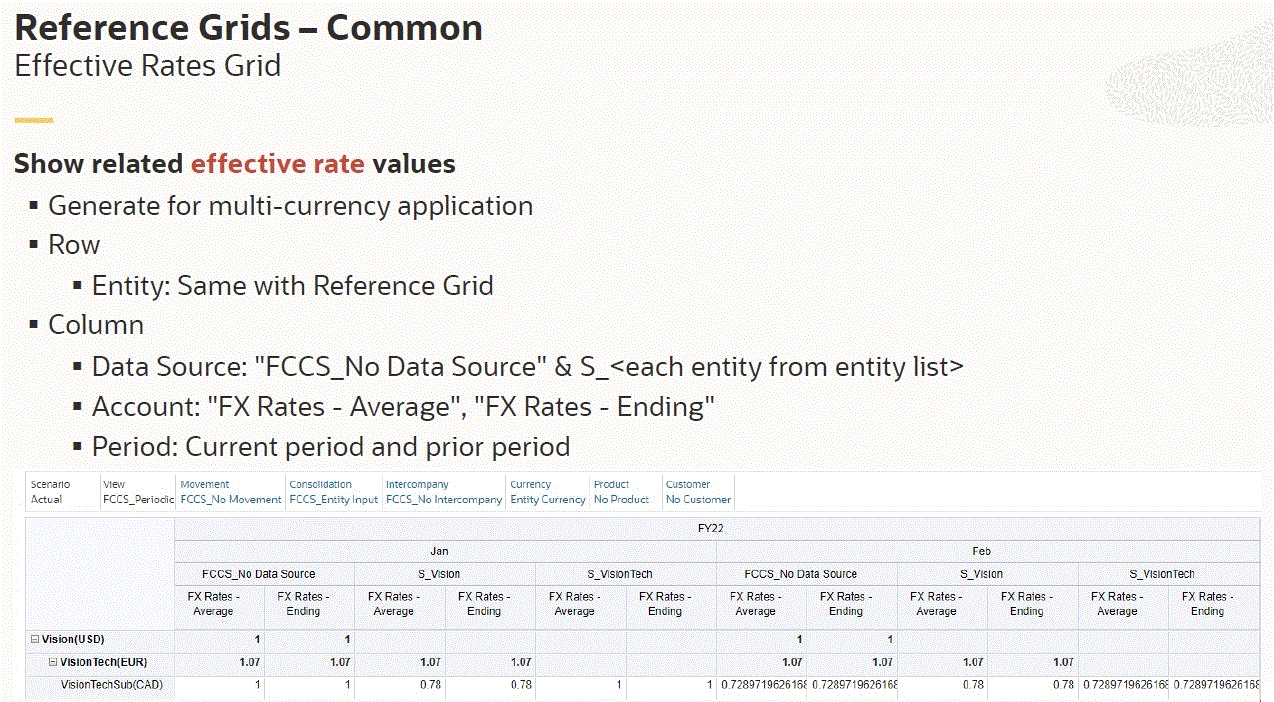Viewport: 1274px width, 702px height.
Task: Open the Customer member No Customer
Action: pos(699,499)
